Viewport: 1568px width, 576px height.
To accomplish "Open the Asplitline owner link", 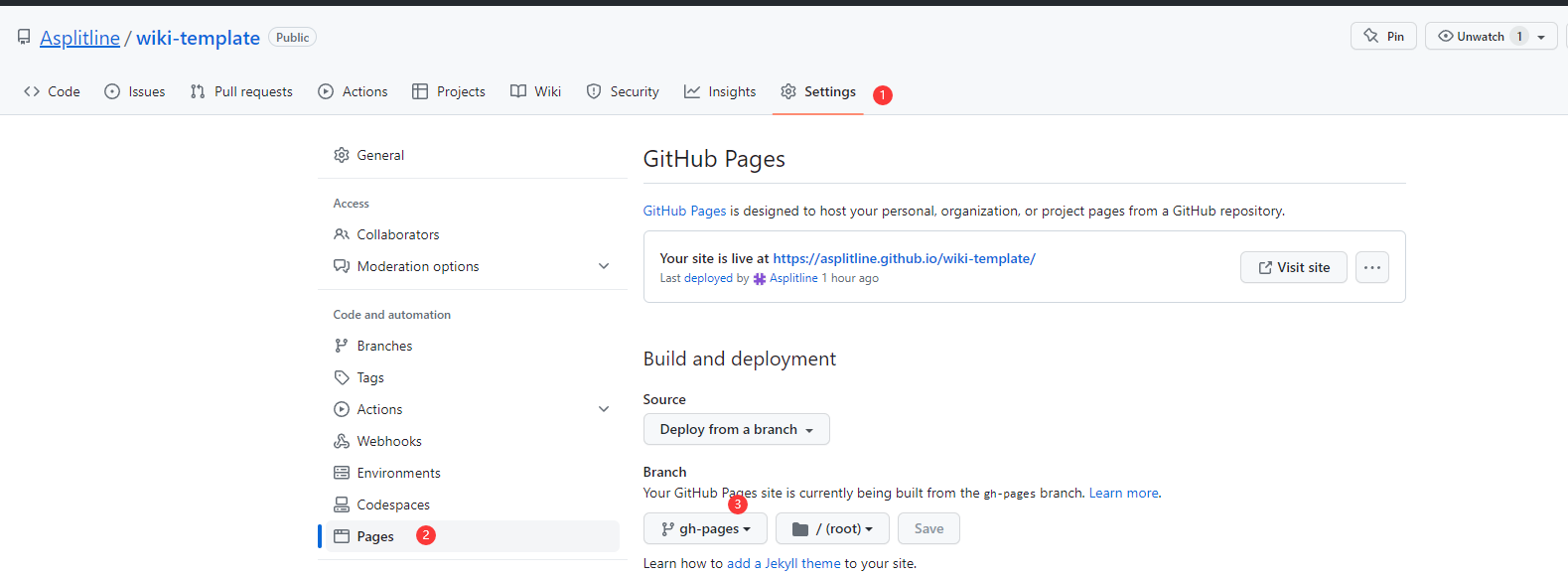I will click(79, 38).
